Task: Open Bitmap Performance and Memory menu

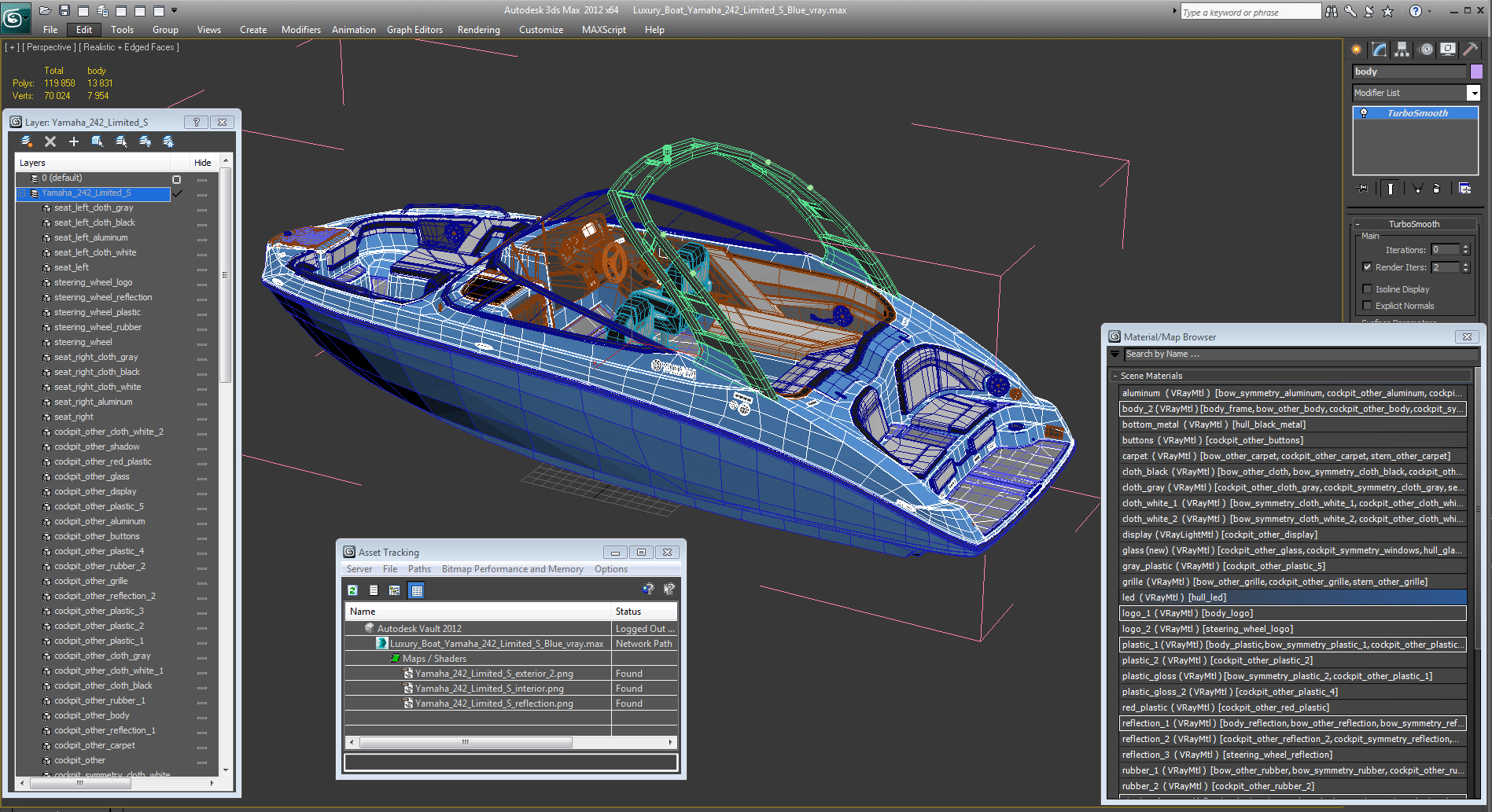Action: click(513, 569)
